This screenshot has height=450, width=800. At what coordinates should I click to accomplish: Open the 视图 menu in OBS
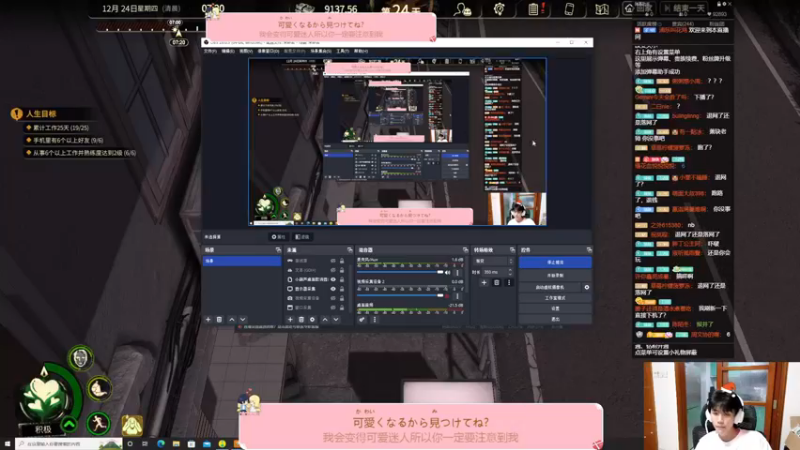245,51
